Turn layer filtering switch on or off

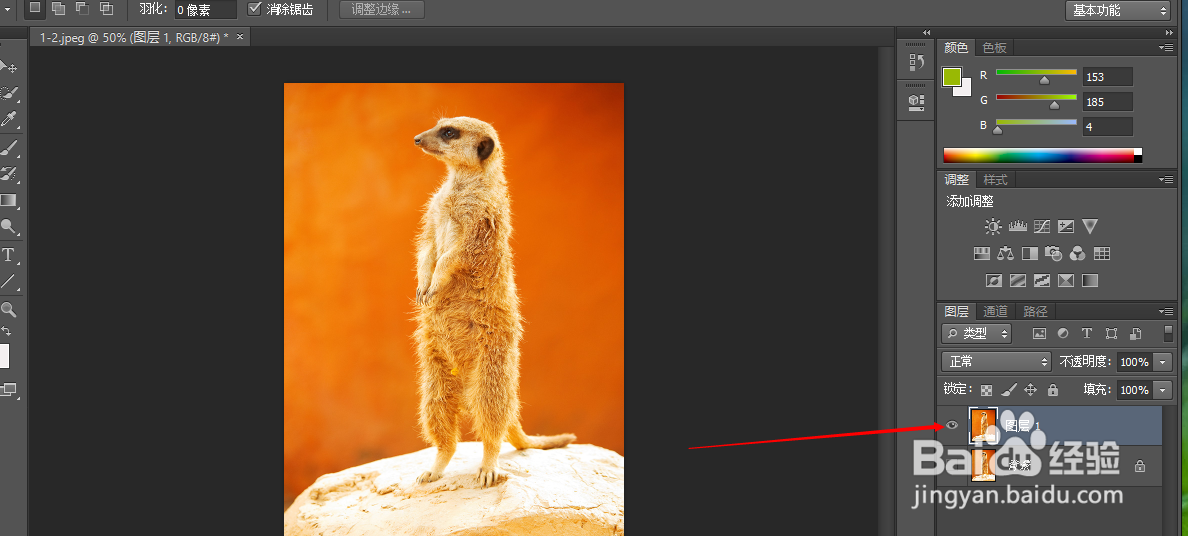[x=1168, y=333]
